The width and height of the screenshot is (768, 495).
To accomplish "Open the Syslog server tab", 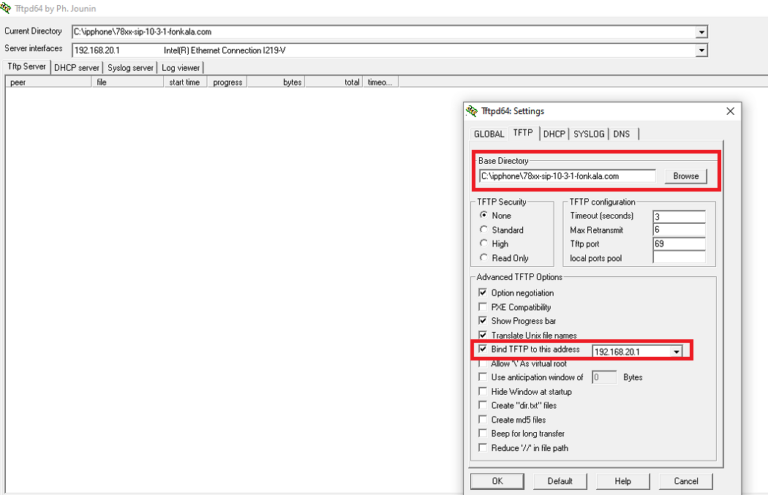I will point(131,68).
